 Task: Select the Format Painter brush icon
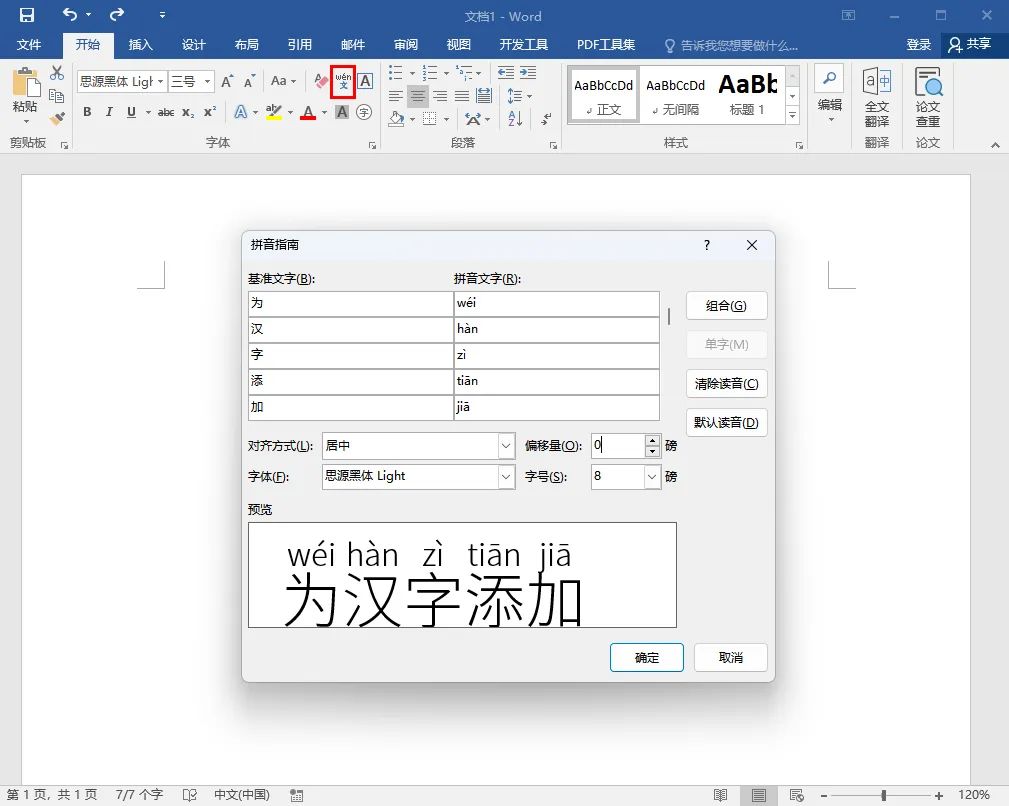pos(57,118)
